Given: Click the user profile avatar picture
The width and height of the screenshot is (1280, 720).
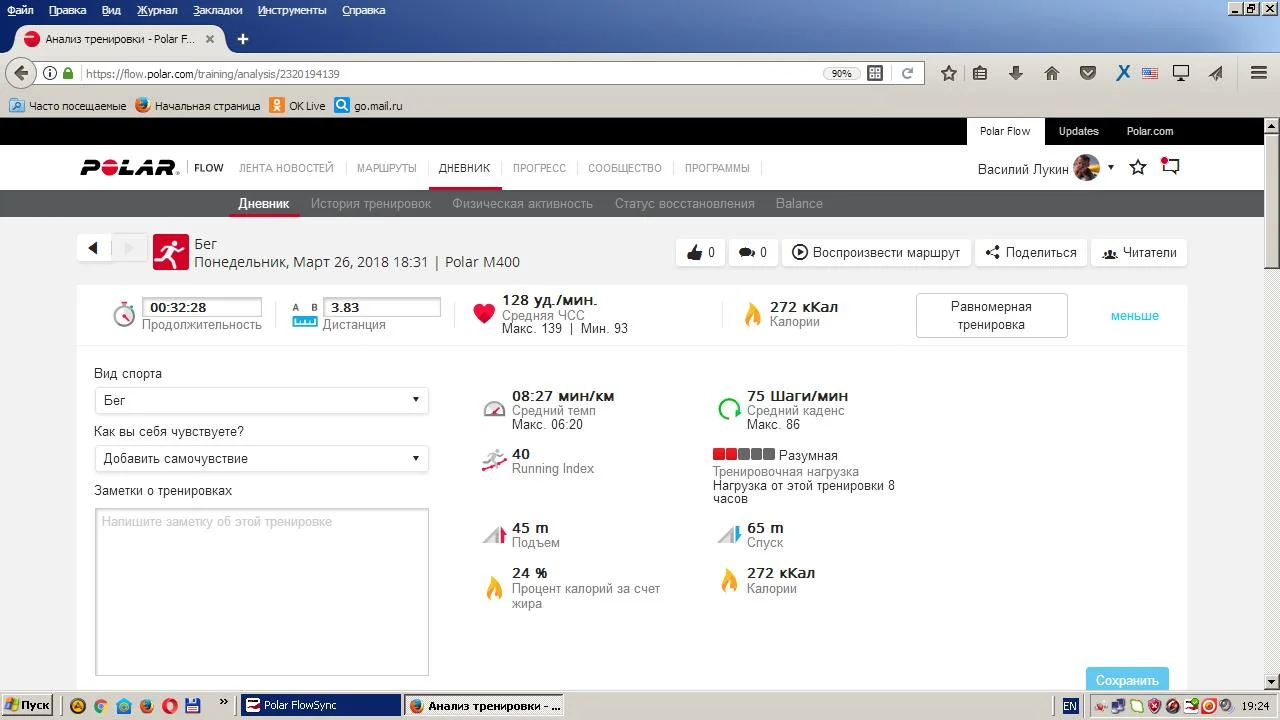Looking at the screenshot, I should 1086,168.
